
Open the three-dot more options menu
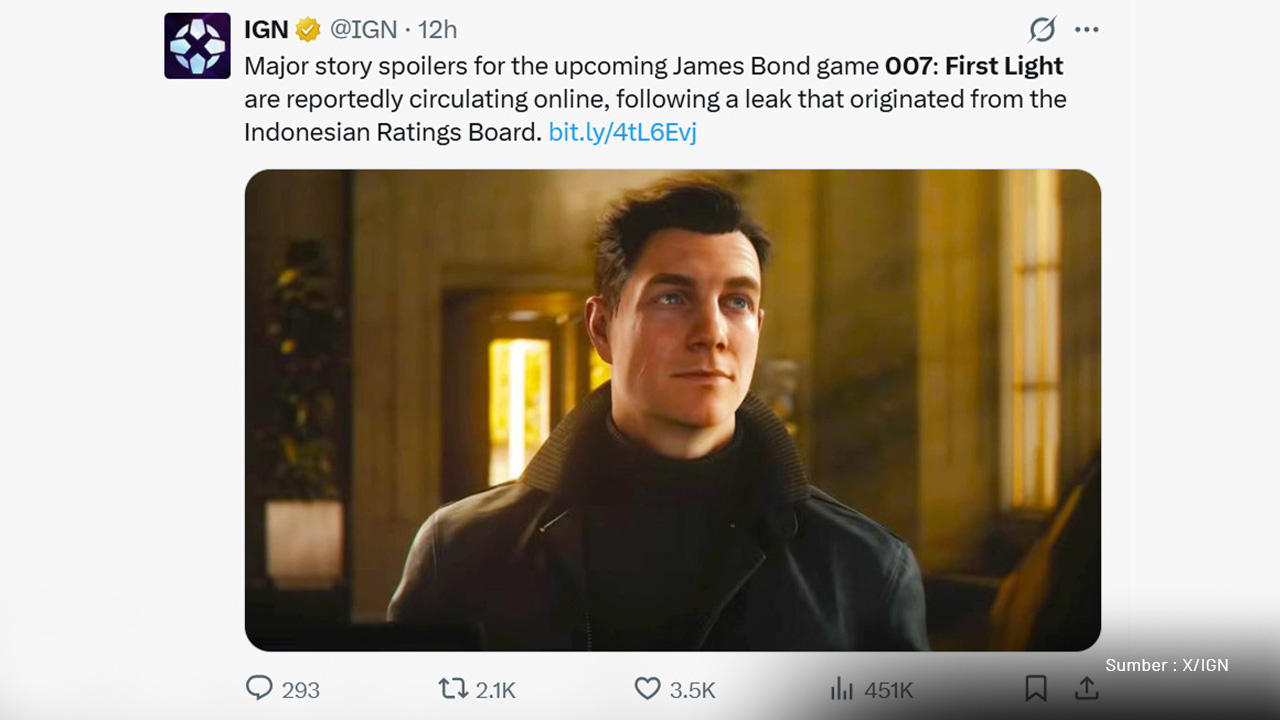pyautogui.click(x=1086, y=30)
